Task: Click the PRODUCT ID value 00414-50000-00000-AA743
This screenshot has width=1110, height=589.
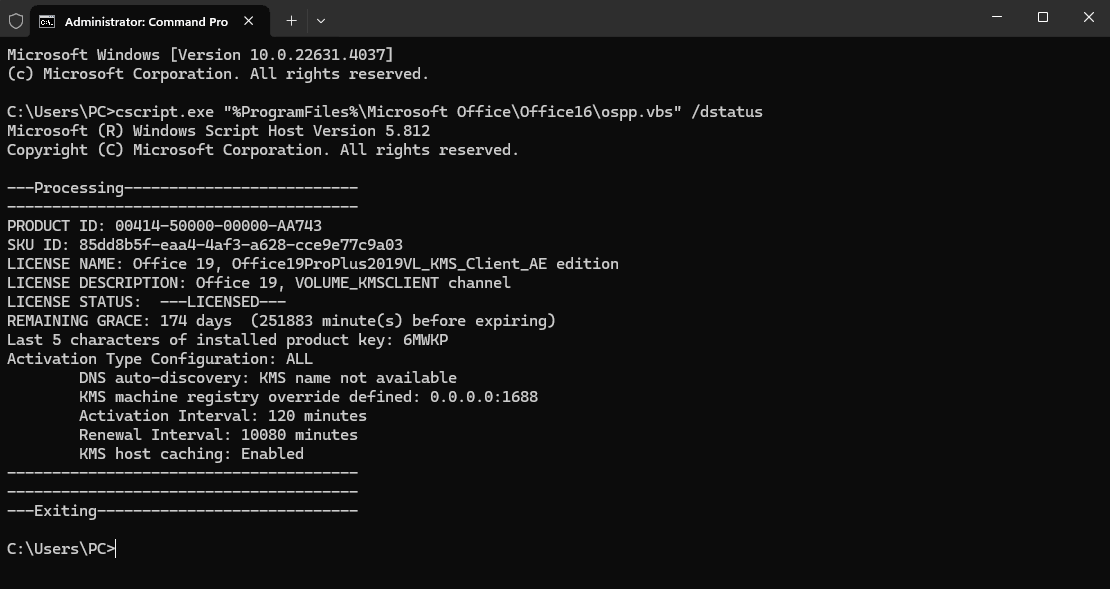Action: (218, 226)
